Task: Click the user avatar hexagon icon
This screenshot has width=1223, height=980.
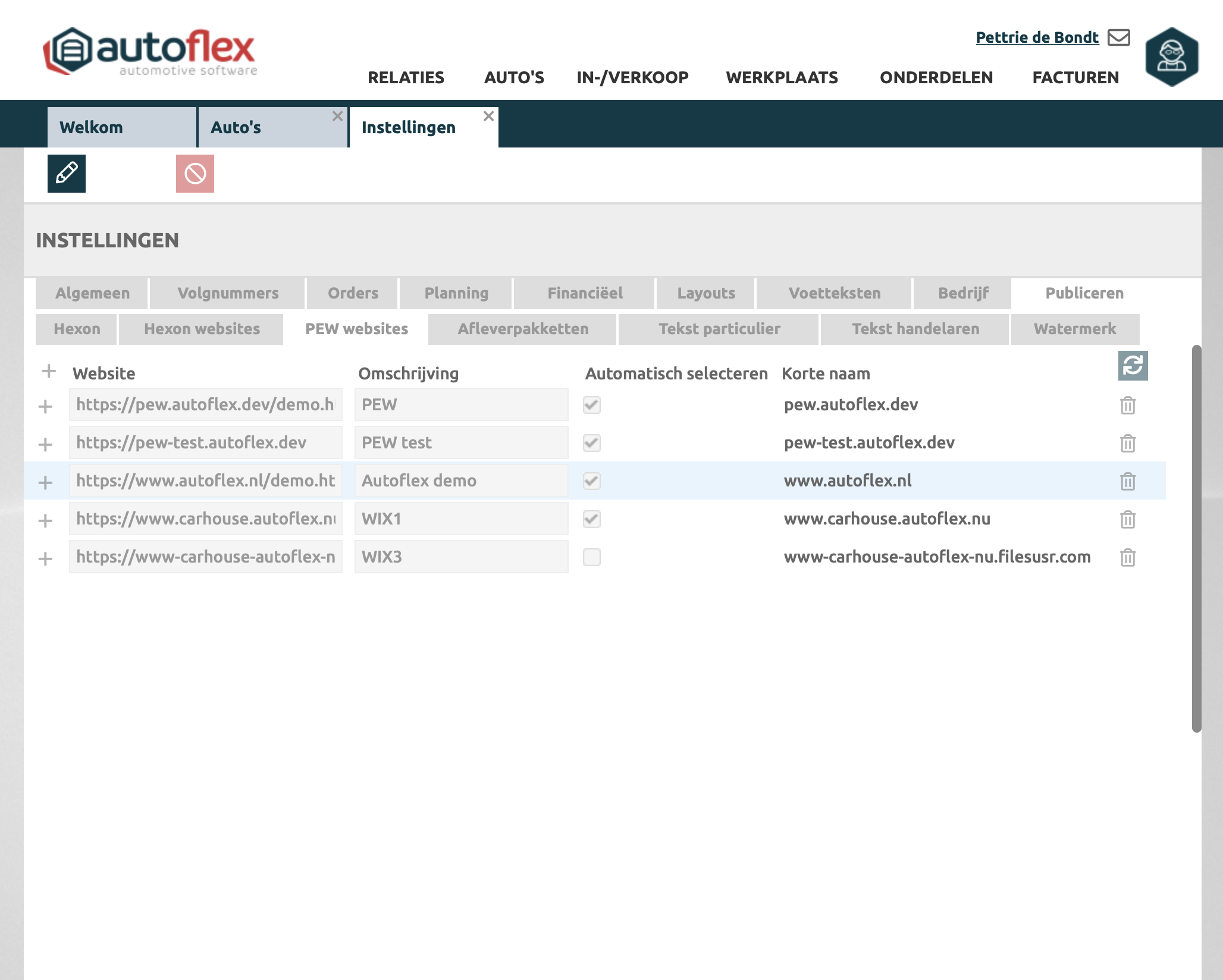Action: [1171, 57]
